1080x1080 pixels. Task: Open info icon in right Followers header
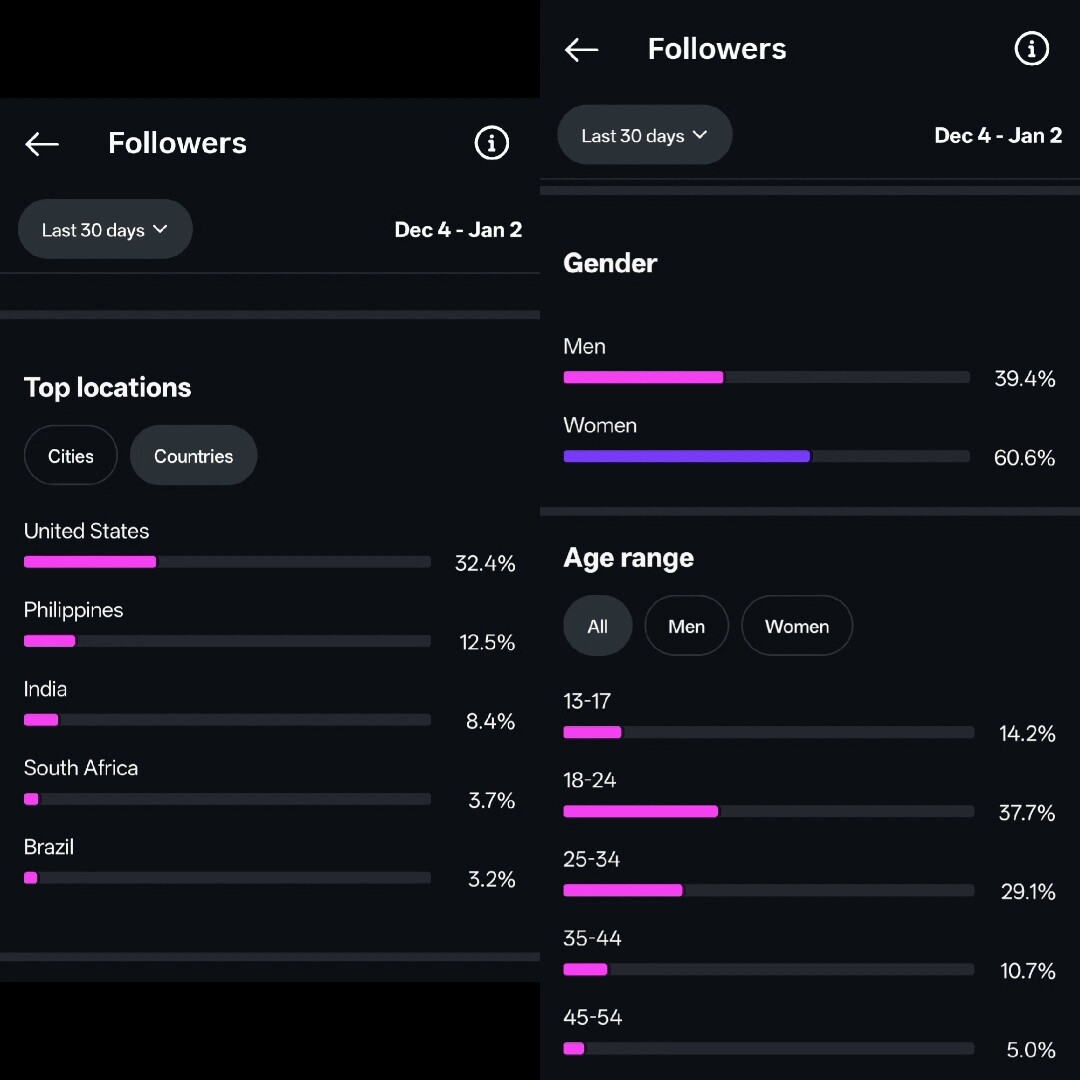1031,49
